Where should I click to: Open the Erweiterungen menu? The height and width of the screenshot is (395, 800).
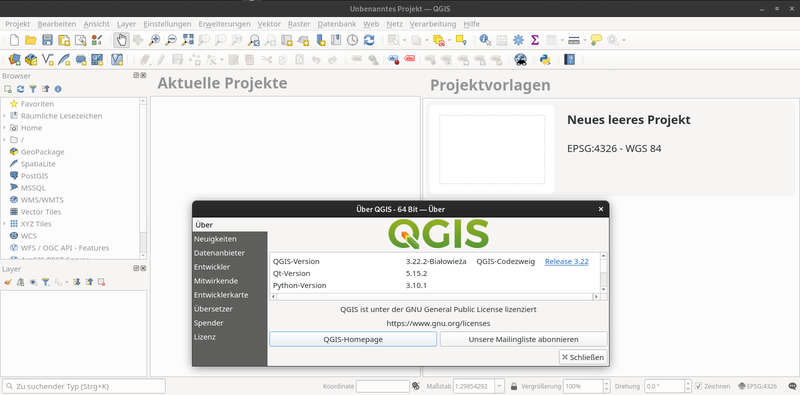tap(224, 24)
